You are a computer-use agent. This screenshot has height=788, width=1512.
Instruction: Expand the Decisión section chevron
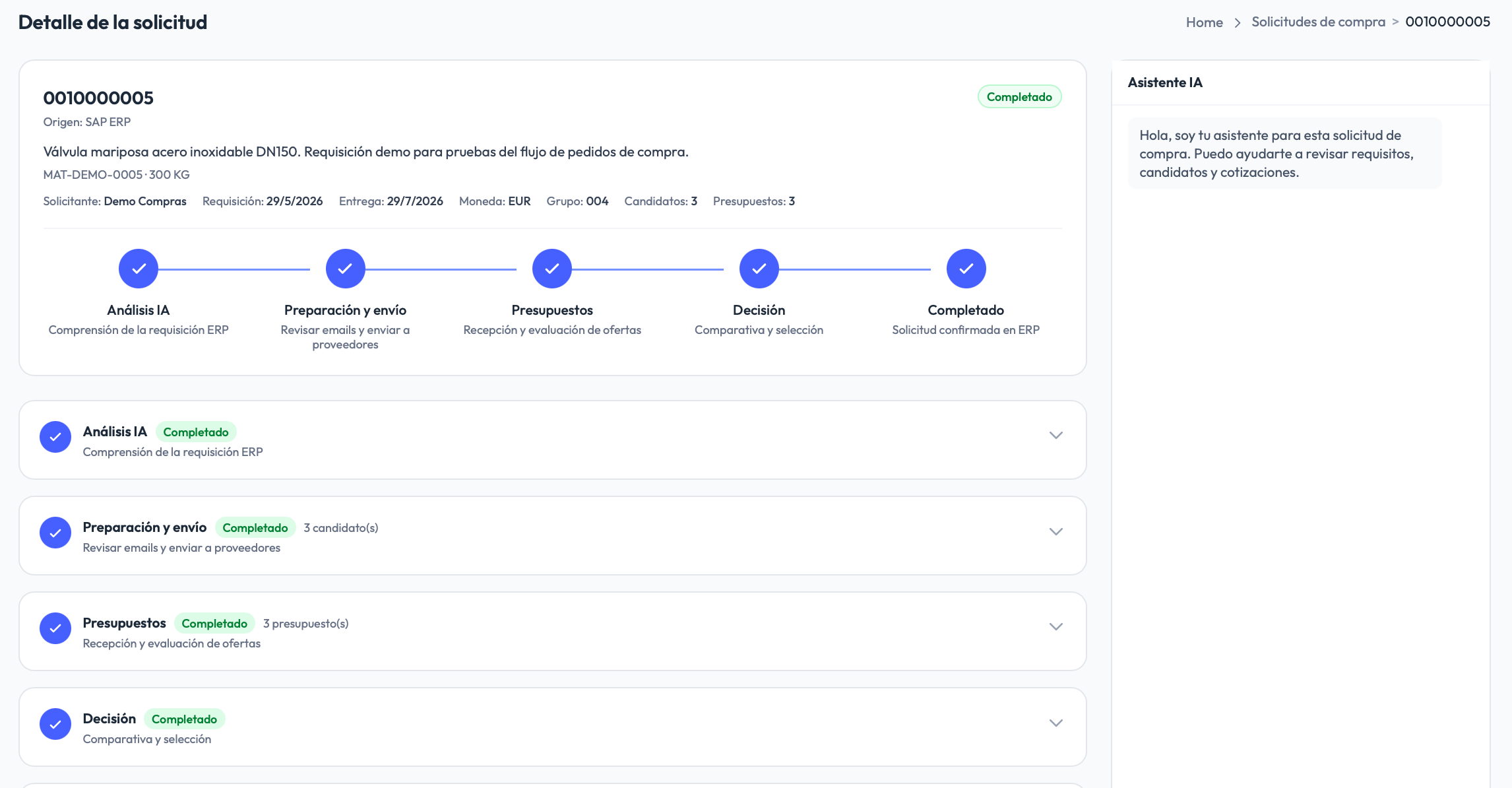tap(1056, 723)
